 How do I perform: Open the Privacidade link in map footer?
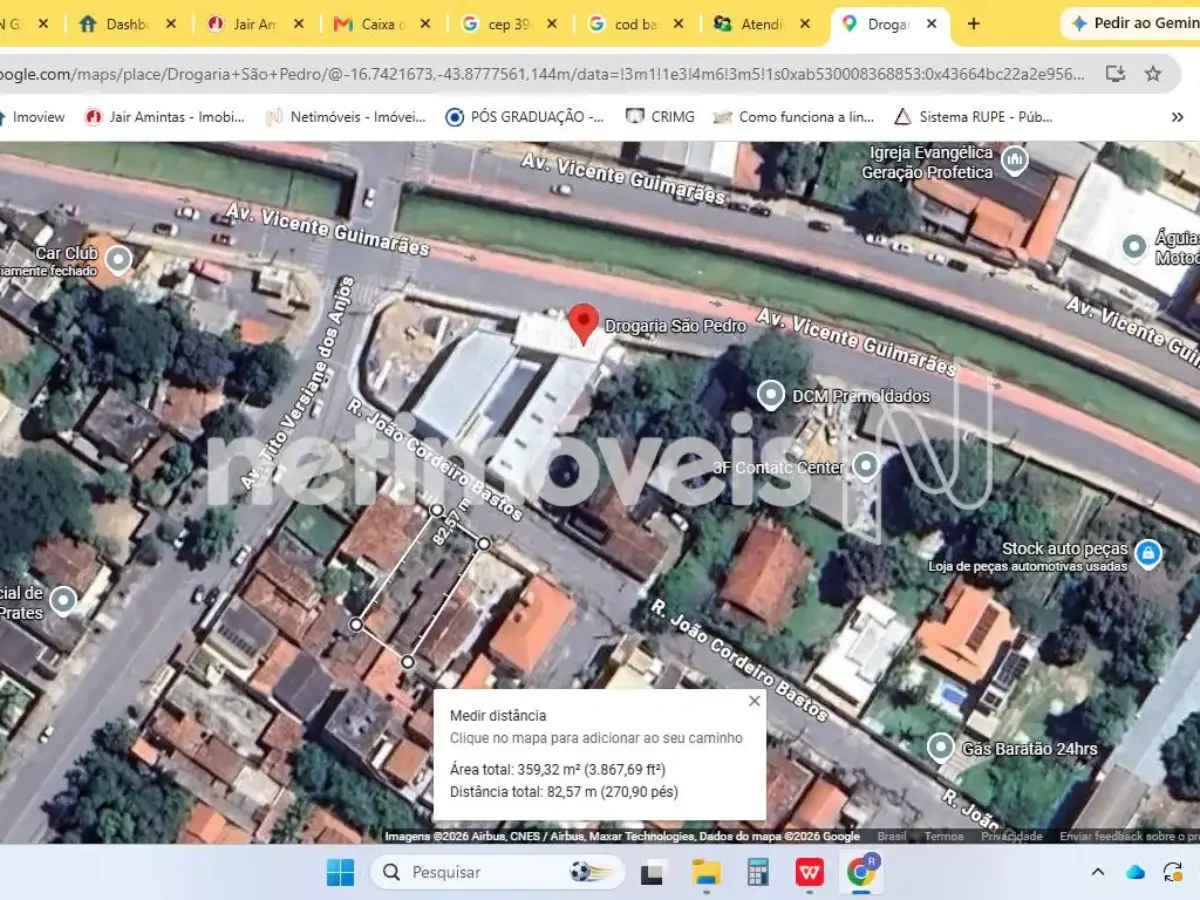(x=1012, y=836)
